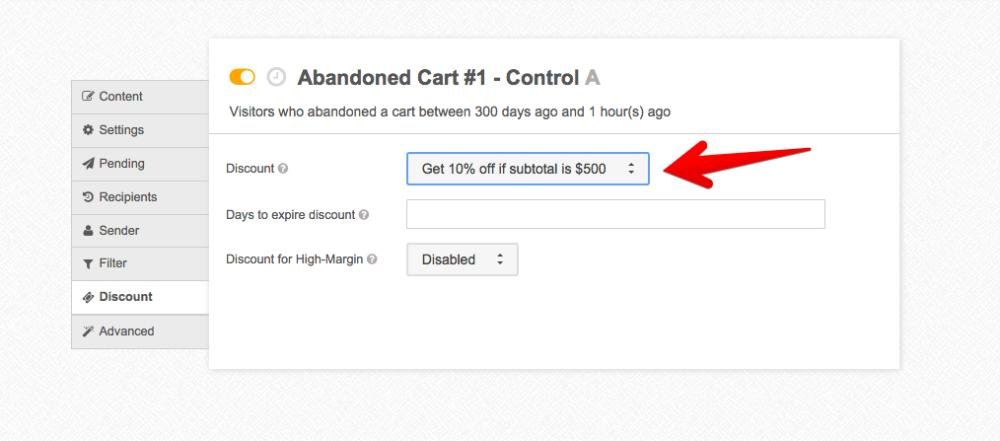Image resolution: width=1000 pixels, height=441 pixels.
Task: Select the Discount tab
Action: coord(125,297)
